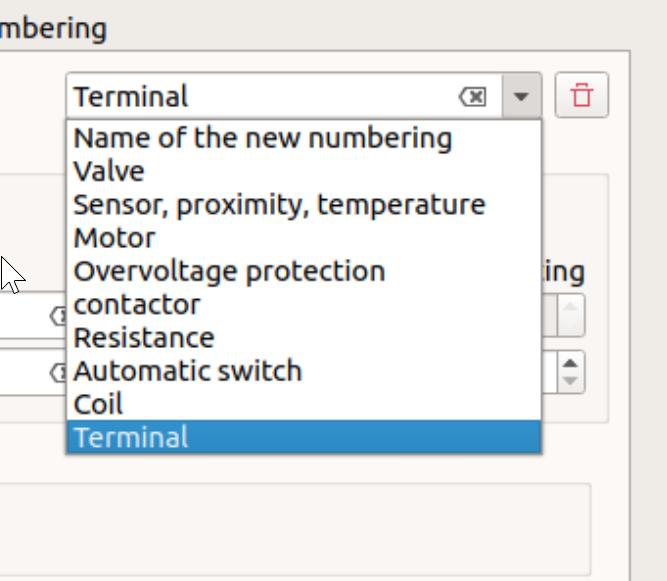Choose Coil from the list
667x581 pixels.
98,404
